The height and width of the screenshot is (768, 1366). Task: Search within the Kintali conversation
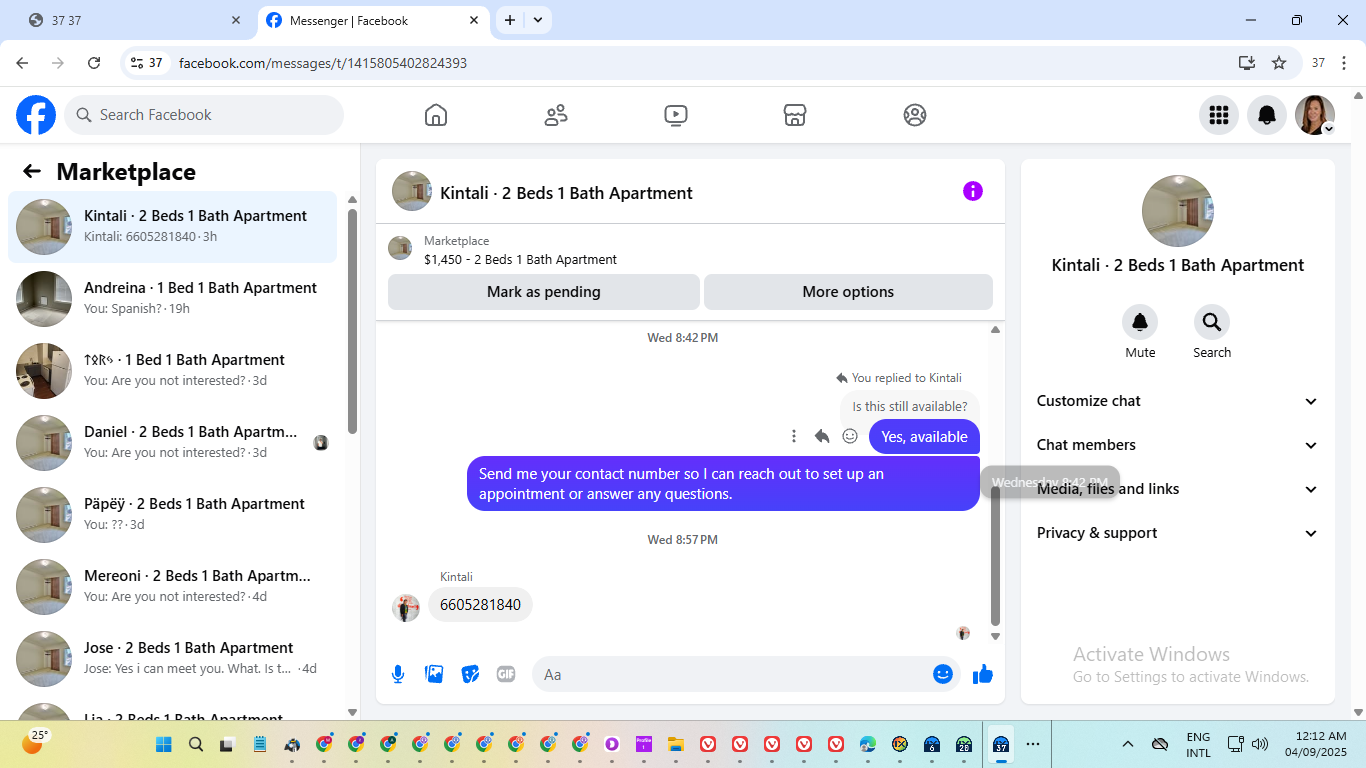coord(1212,322)
